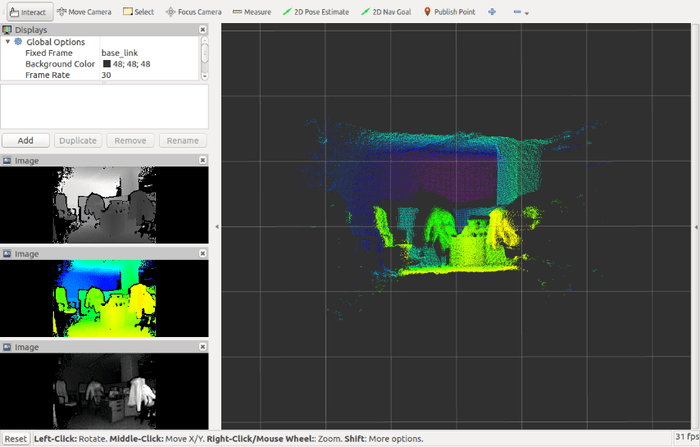Image resolution: width=700 pixels, height=447 pixels.
Task: Collapse the Global Options tree item
Action: click(8, 42)
